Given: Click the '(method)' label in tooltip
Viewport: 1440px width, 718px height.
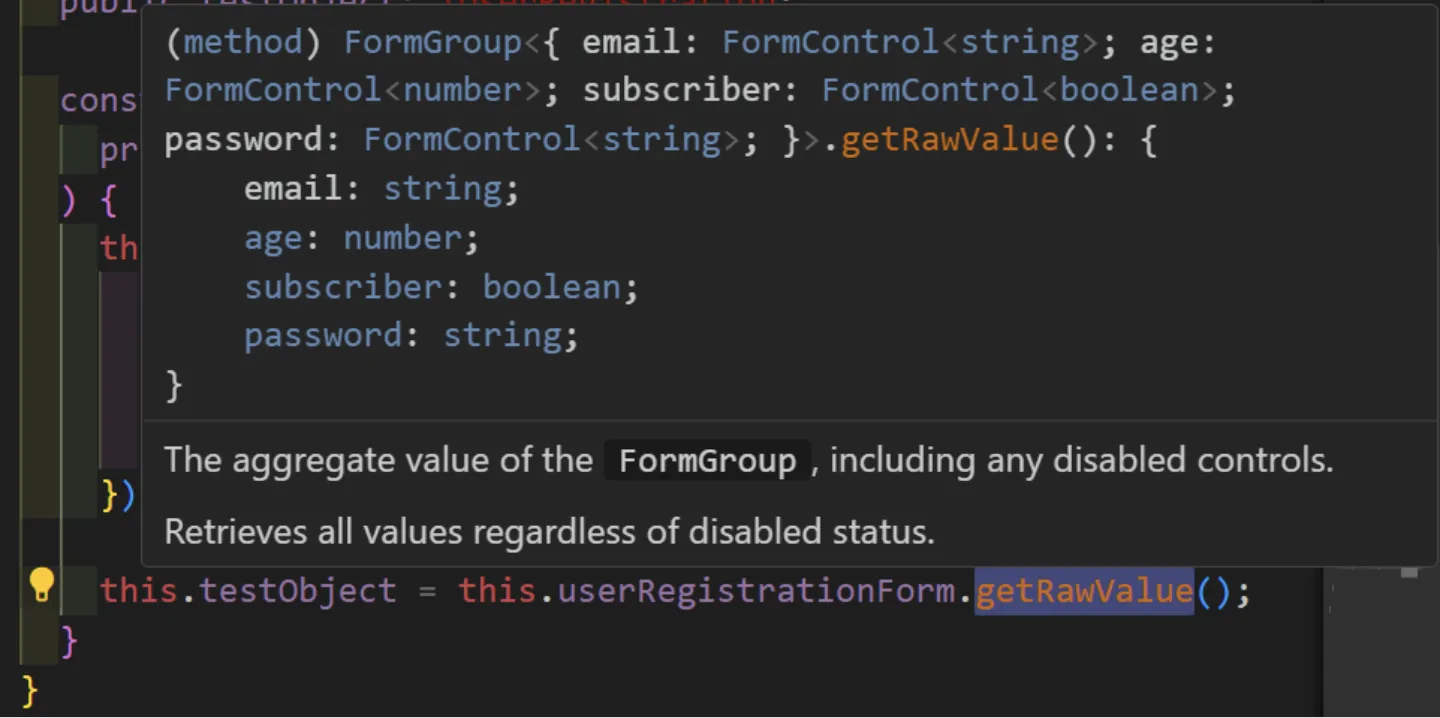Looking at the screenshot, I should pyautogui.click(x=234, y=42).
